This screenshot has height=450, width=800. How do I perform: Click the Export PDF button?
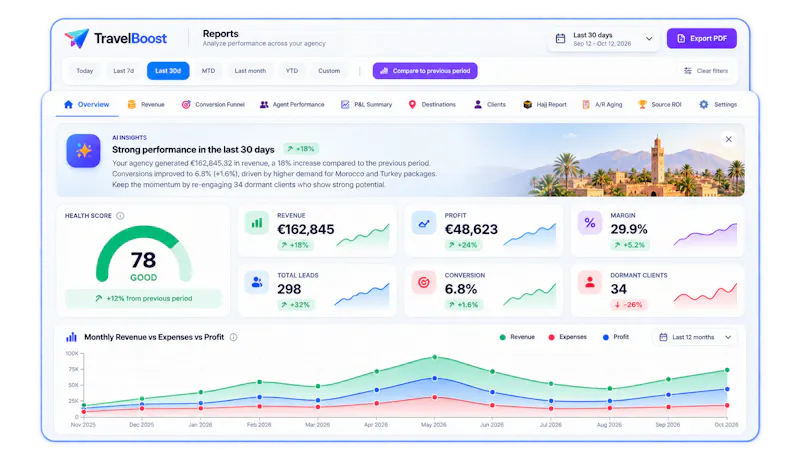click(702, 38)
